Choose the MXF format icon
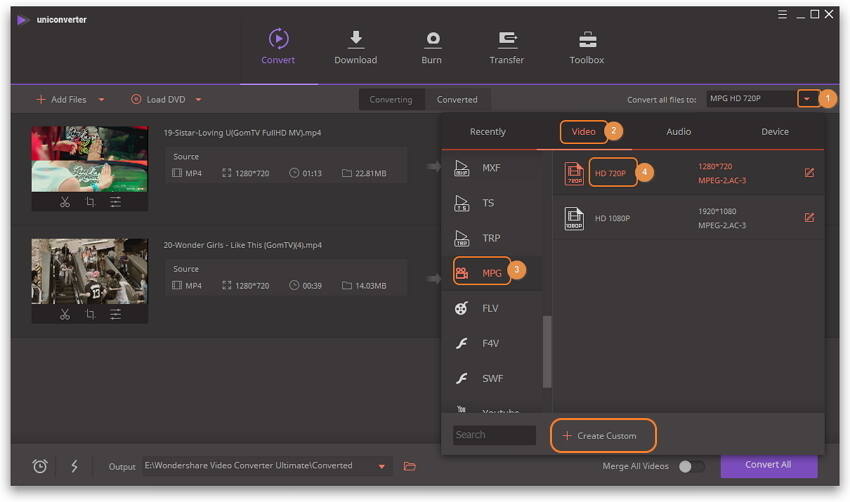Image resolution: width=850 pixels, height=502 pixels. coord(461,168)
